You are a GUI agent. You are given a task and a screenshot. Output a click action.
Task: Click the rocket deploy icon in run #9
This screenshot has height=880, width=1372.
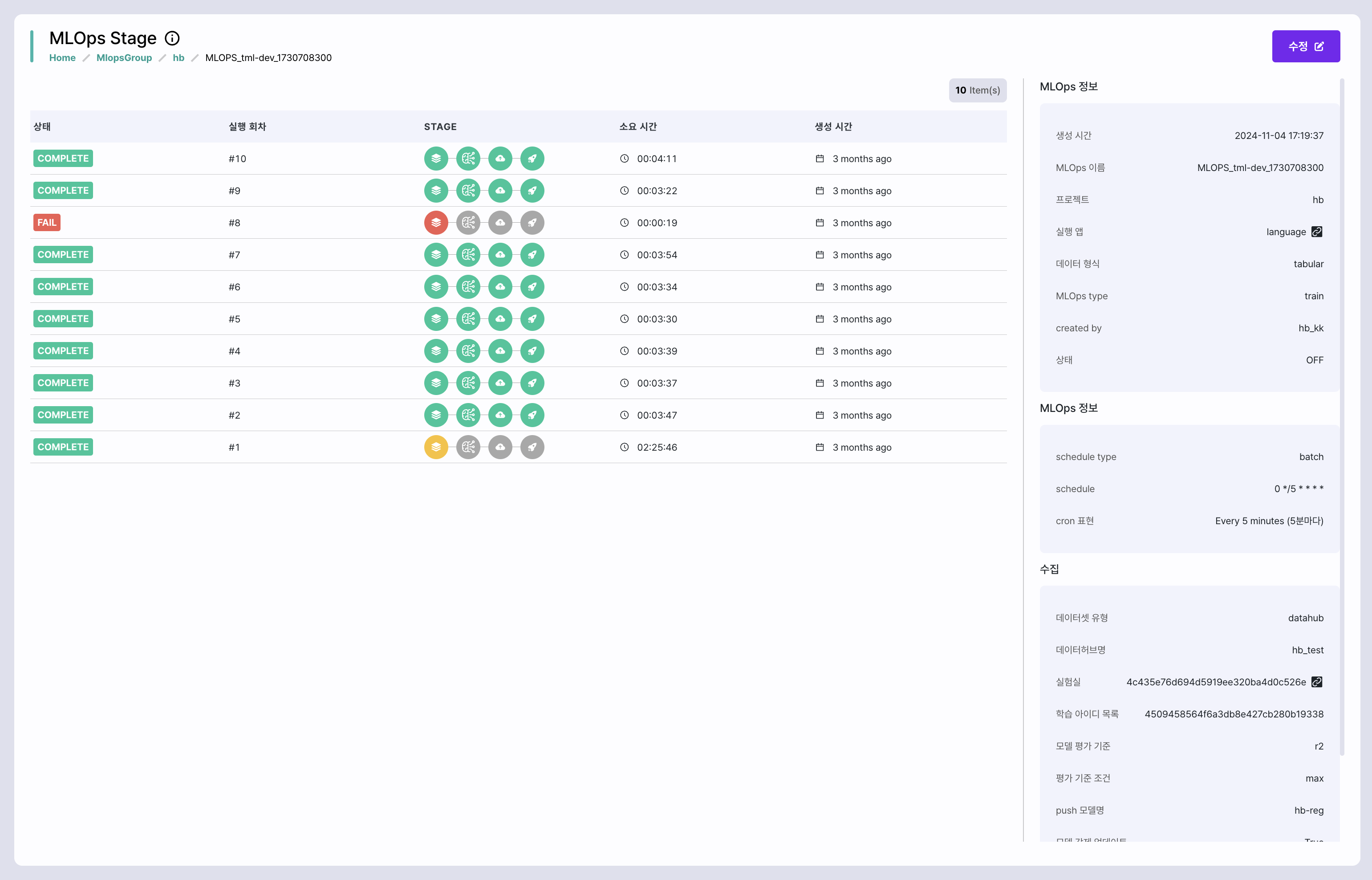[x=532, y=191]
